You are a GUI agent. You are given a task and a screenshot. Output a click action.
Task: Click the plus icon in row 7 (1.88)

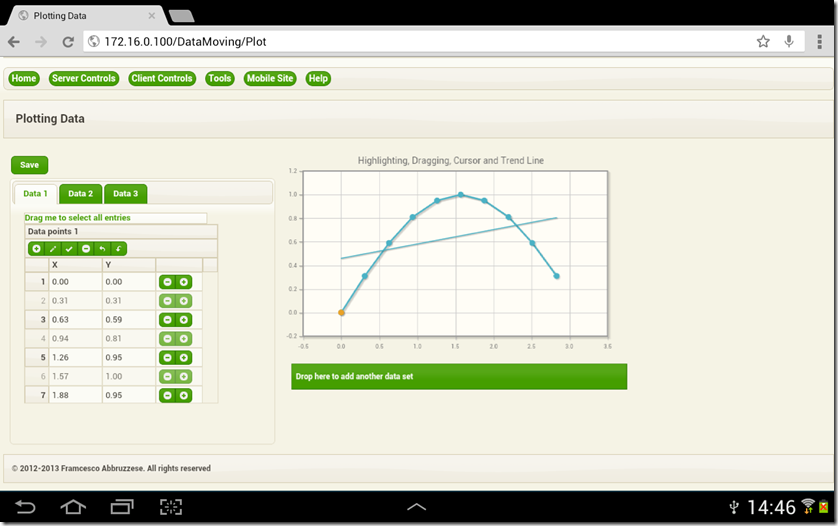184,395
